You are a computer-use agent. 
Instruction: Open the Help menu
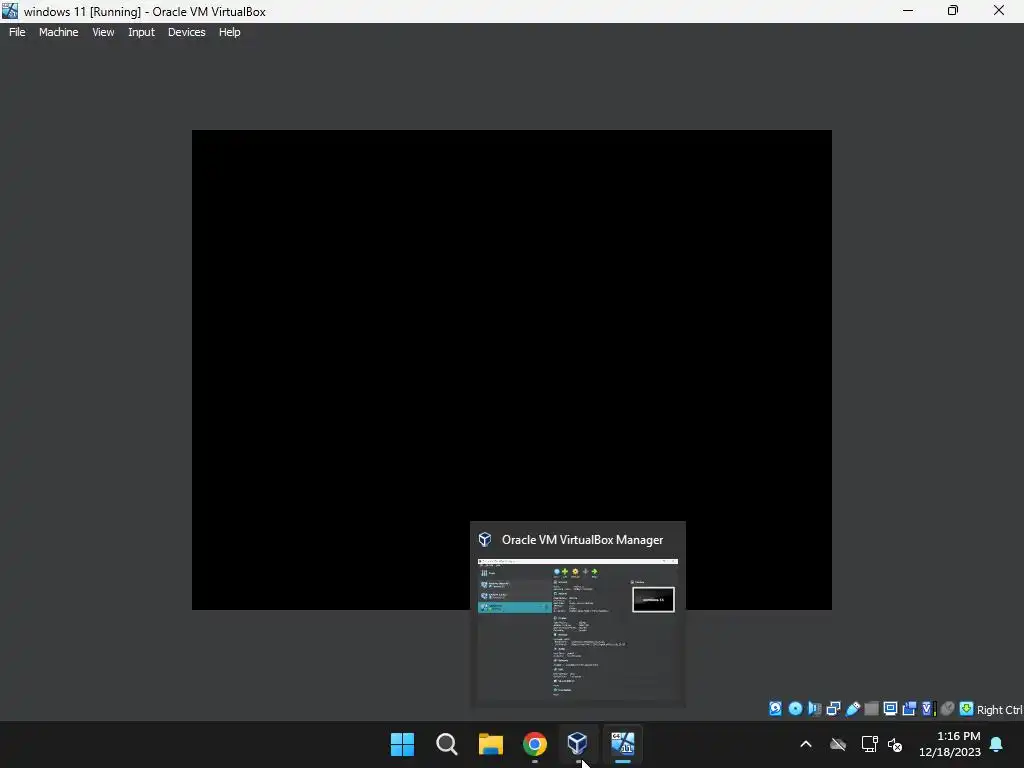point(229,32)
